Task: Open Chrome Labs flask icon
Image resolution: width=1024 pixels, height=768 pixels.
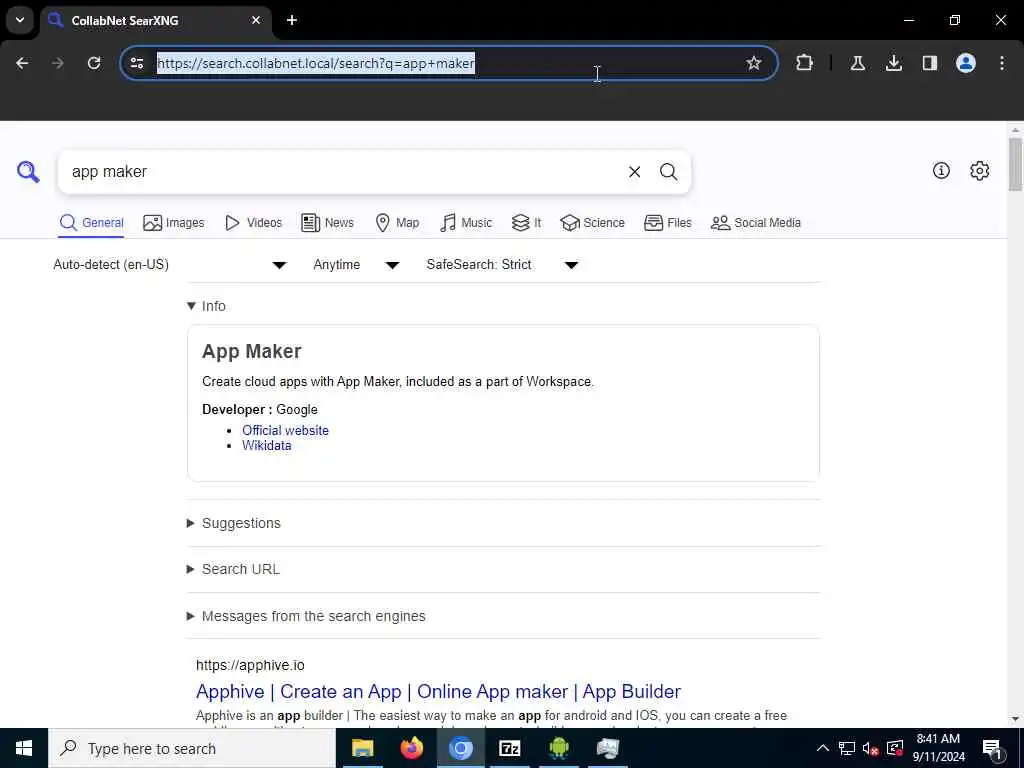Action: click(857, 63)
